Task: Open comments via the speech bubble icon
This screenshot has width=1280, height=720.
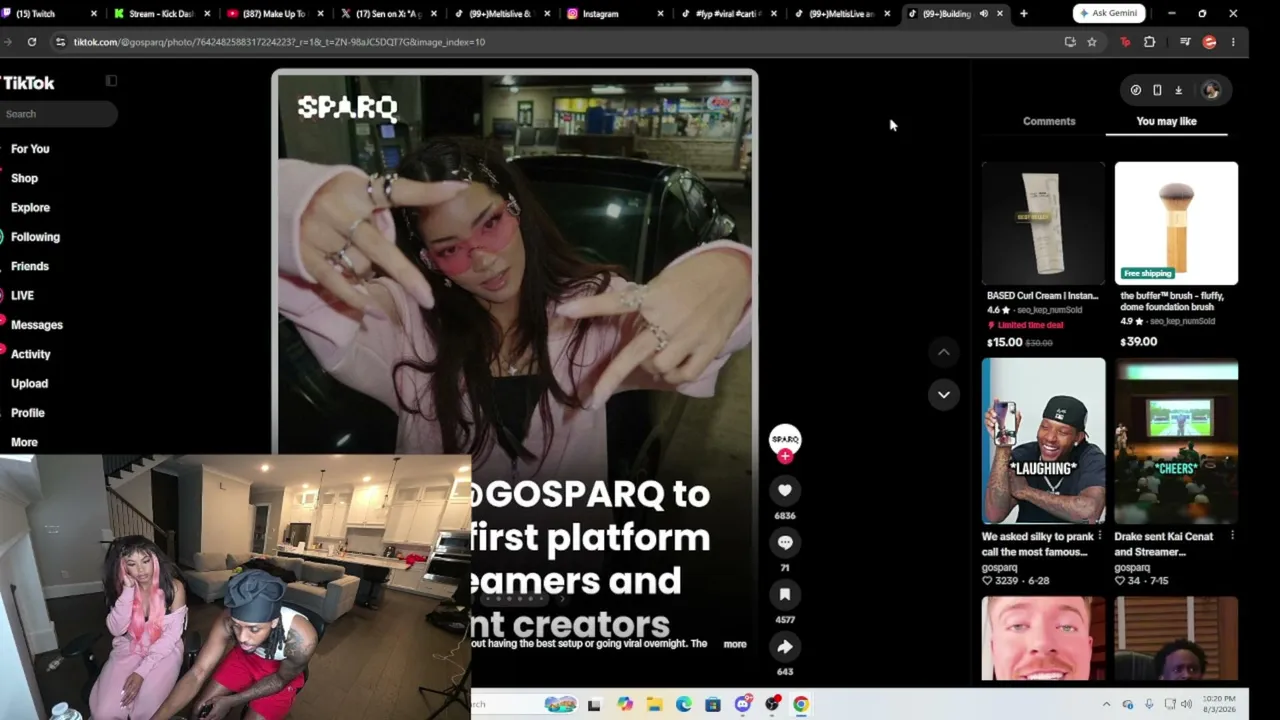Action: tap(785, 542)
